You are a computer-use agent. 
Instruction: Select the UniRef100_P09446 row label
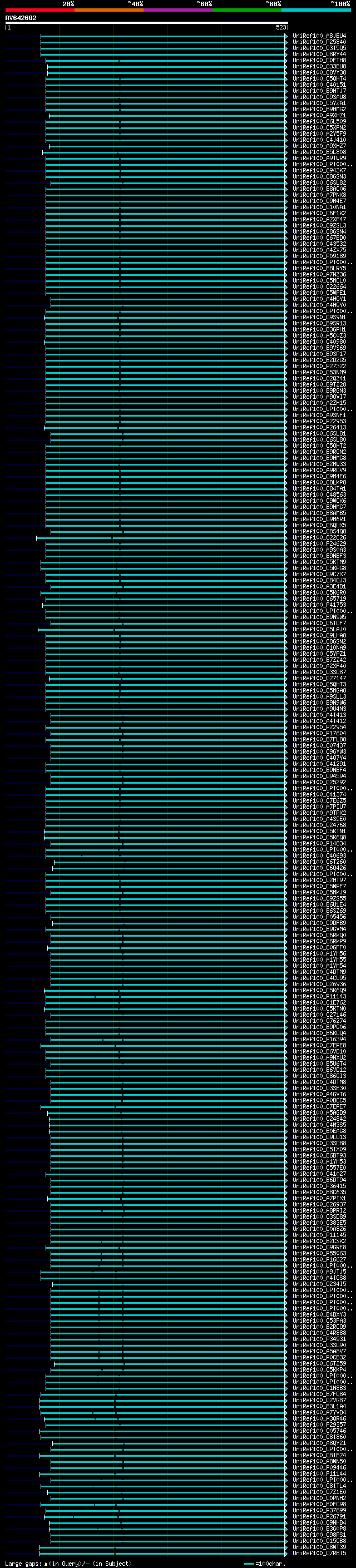(x=319, y=1467)
